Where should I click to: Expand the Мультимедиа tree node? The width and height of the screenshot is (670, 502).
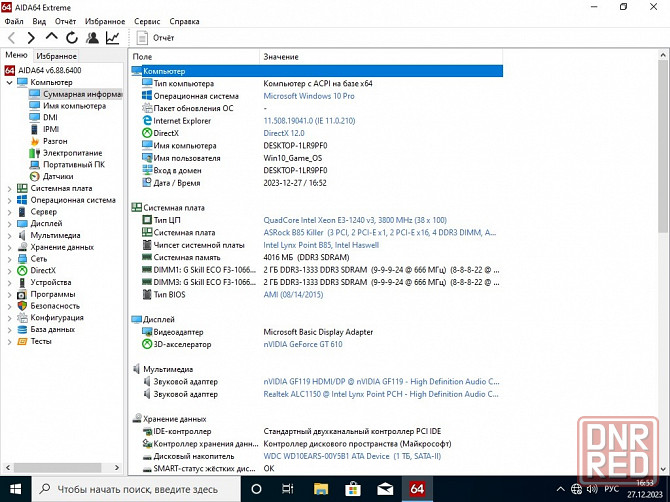click(9, 235)
